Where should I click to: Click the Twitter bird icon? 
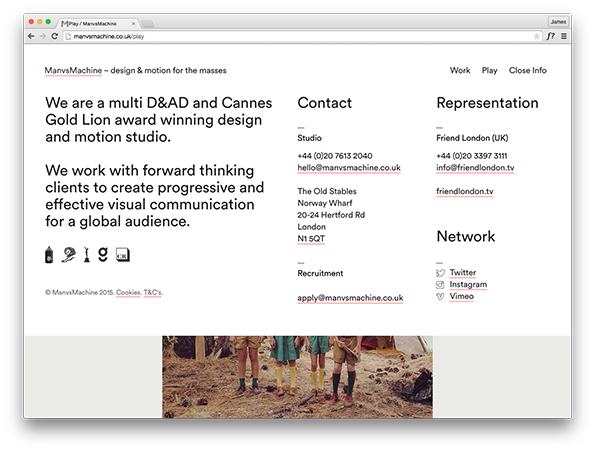coord(440,273)
